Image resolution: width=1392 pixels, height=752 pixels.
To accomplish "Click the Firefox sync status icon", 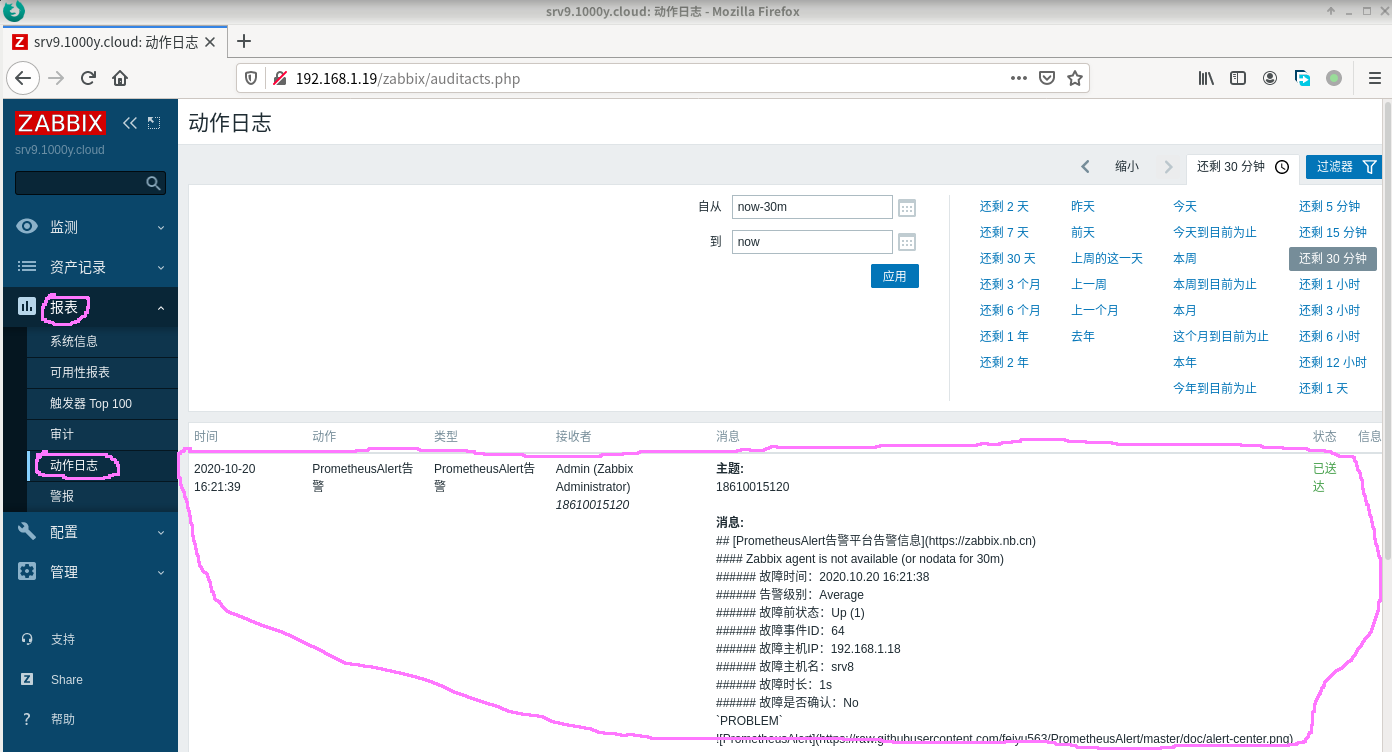I will [x=1302, y=78].
